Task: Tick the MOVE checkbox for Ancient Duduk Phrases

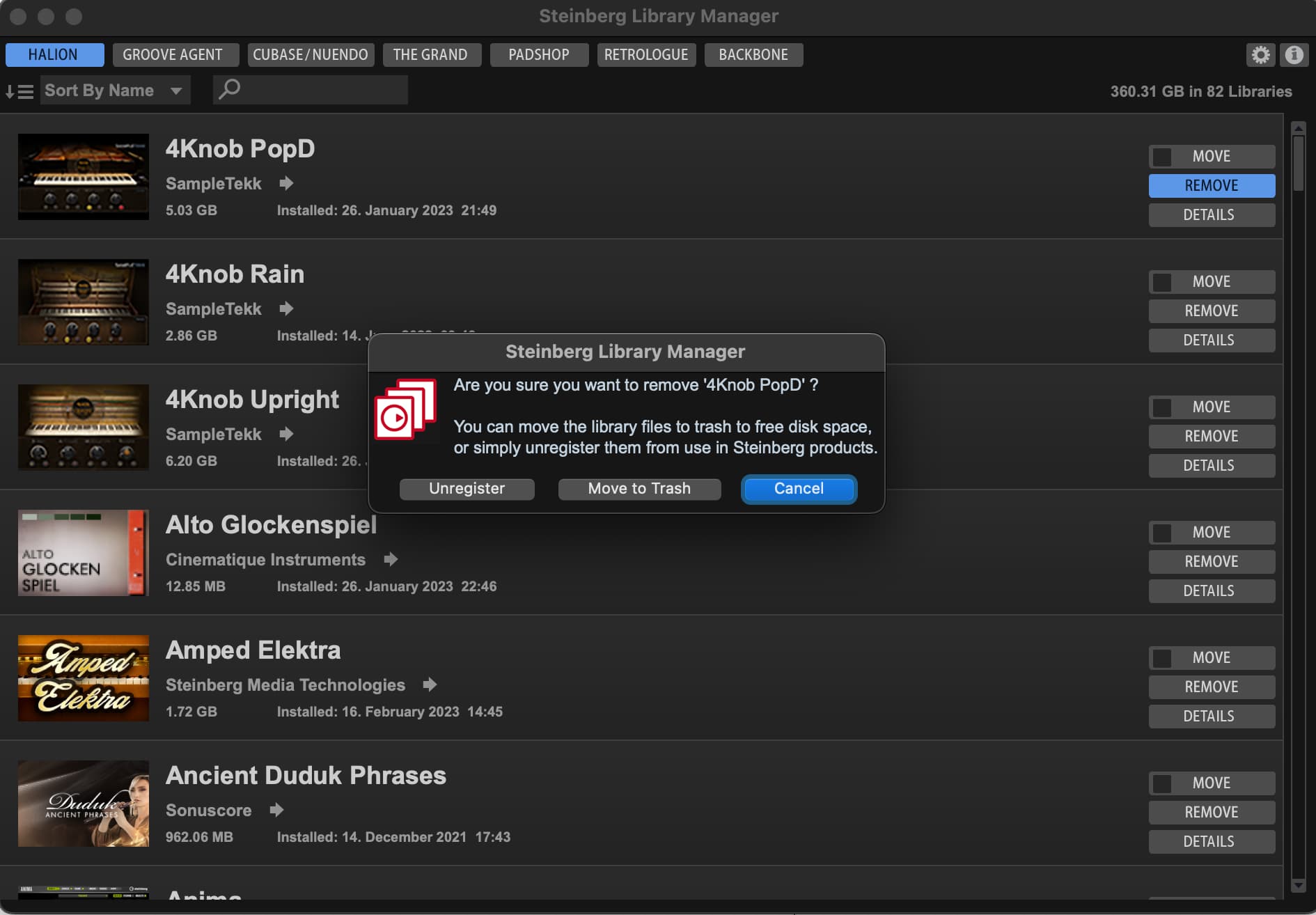Action: pyautogui.click(x=1161, y=783)
